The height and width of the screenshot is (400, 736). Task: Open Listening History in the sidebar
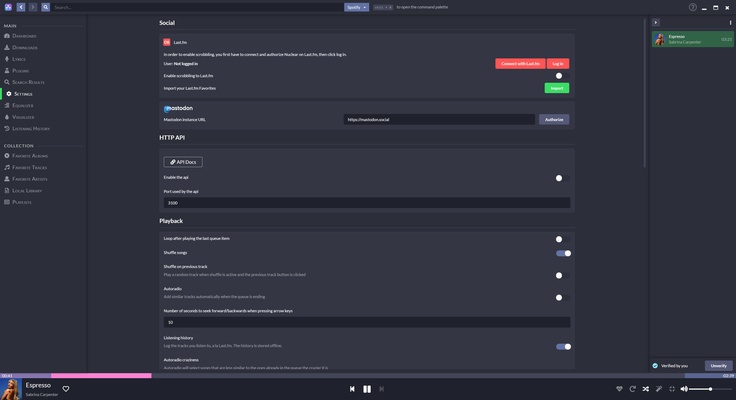pyautogui.click(x=27, y=129)
